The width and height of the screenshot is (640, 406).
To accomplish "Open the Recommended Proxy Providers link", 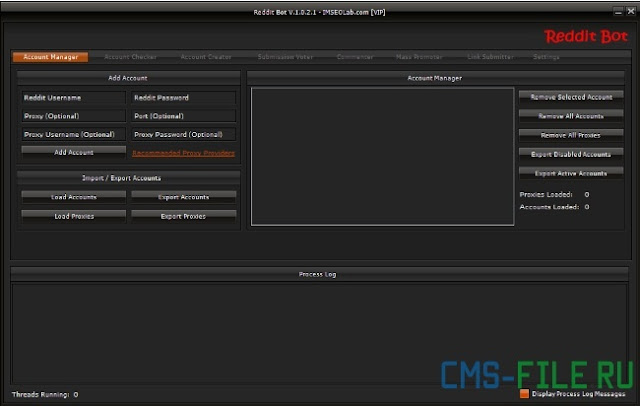I will pyautogui.click(x=183, y=153).
